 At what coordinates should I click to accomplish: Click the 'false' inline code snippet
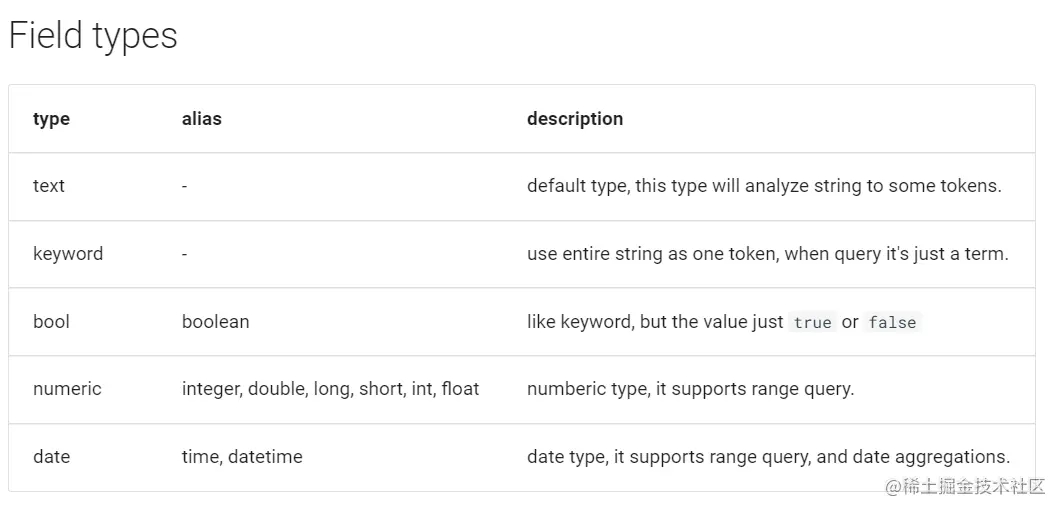[892, 322]
